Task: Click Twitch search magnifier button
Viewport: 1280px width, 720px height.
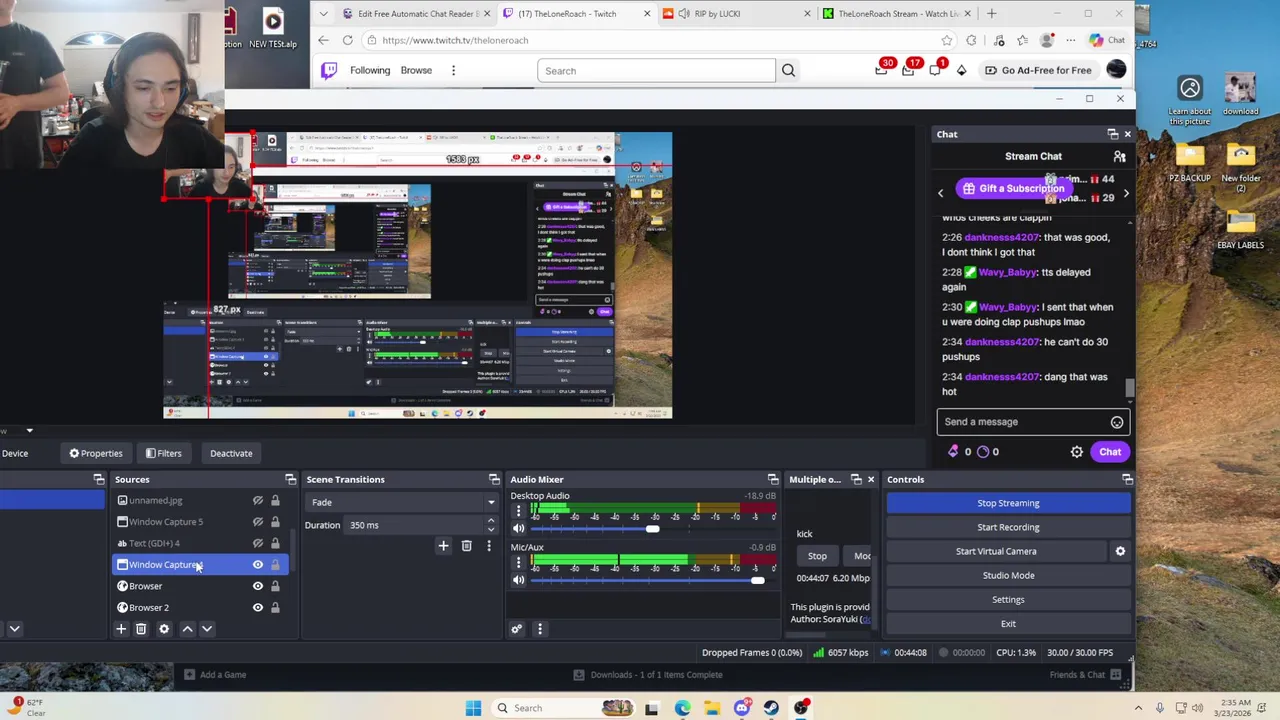Action: 788,70
